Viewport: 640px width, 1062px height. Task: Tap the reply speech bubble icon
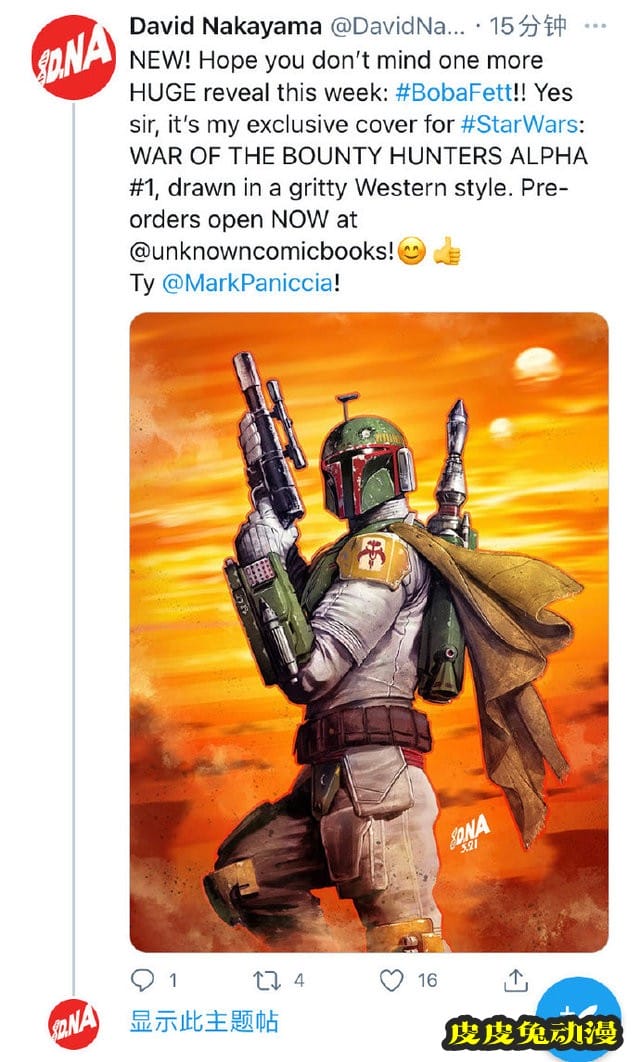[143, 979]
